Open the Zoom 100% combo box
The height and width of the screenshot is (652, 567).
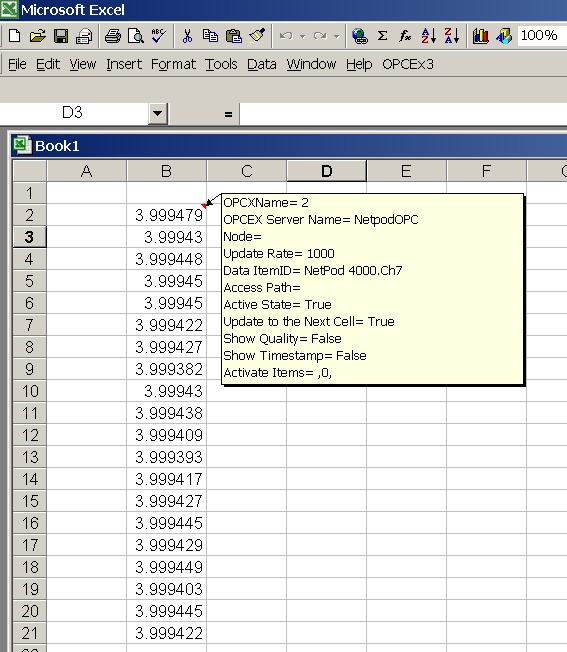[542, 36]
